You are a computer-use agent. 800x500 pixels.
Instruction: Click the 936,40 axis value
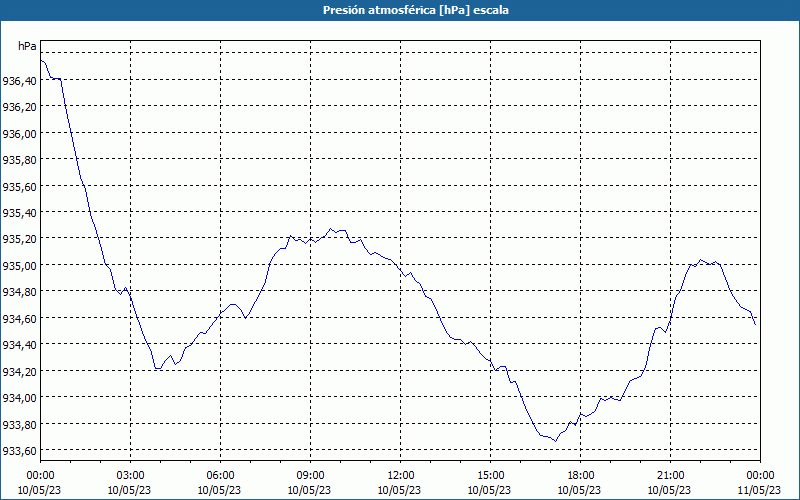[x=19, y=81]
